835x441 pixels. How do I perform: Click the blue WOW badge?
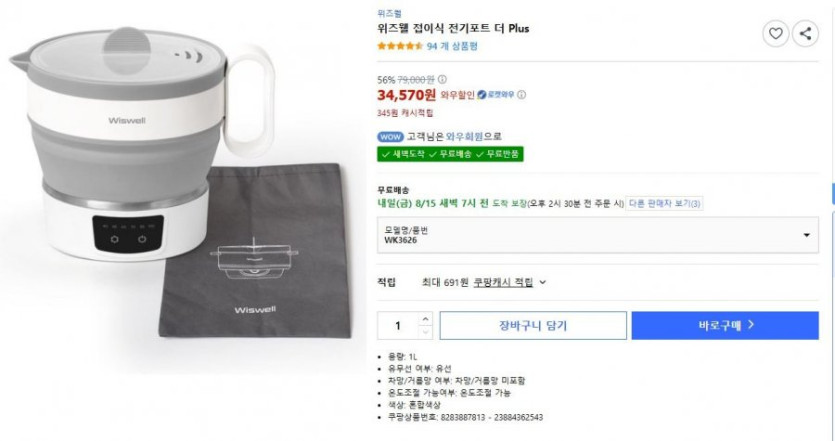[389, 137]
